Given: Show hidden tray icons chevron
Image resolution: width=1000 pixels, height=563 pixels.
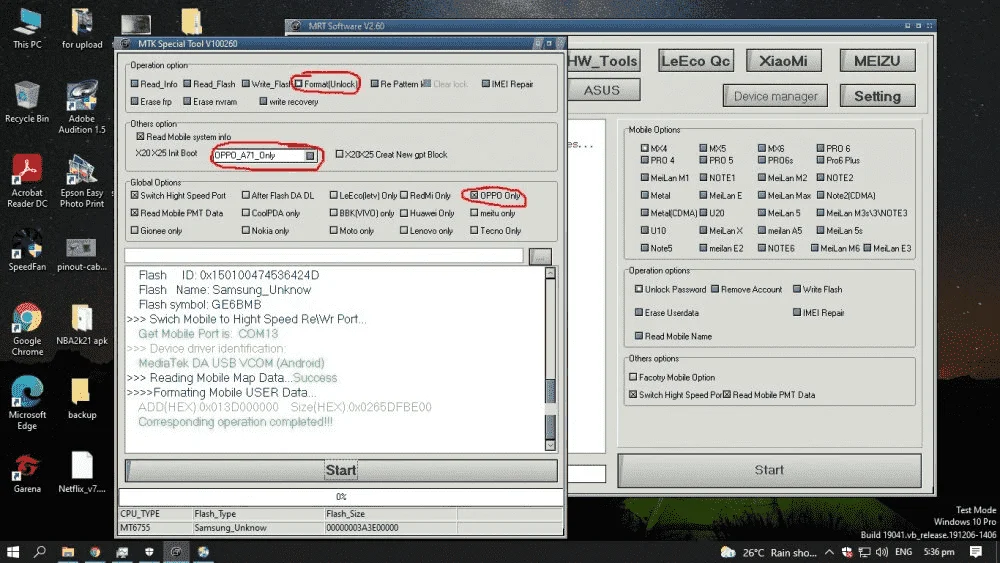Looking at the screenshot, I should coord(829,552).
